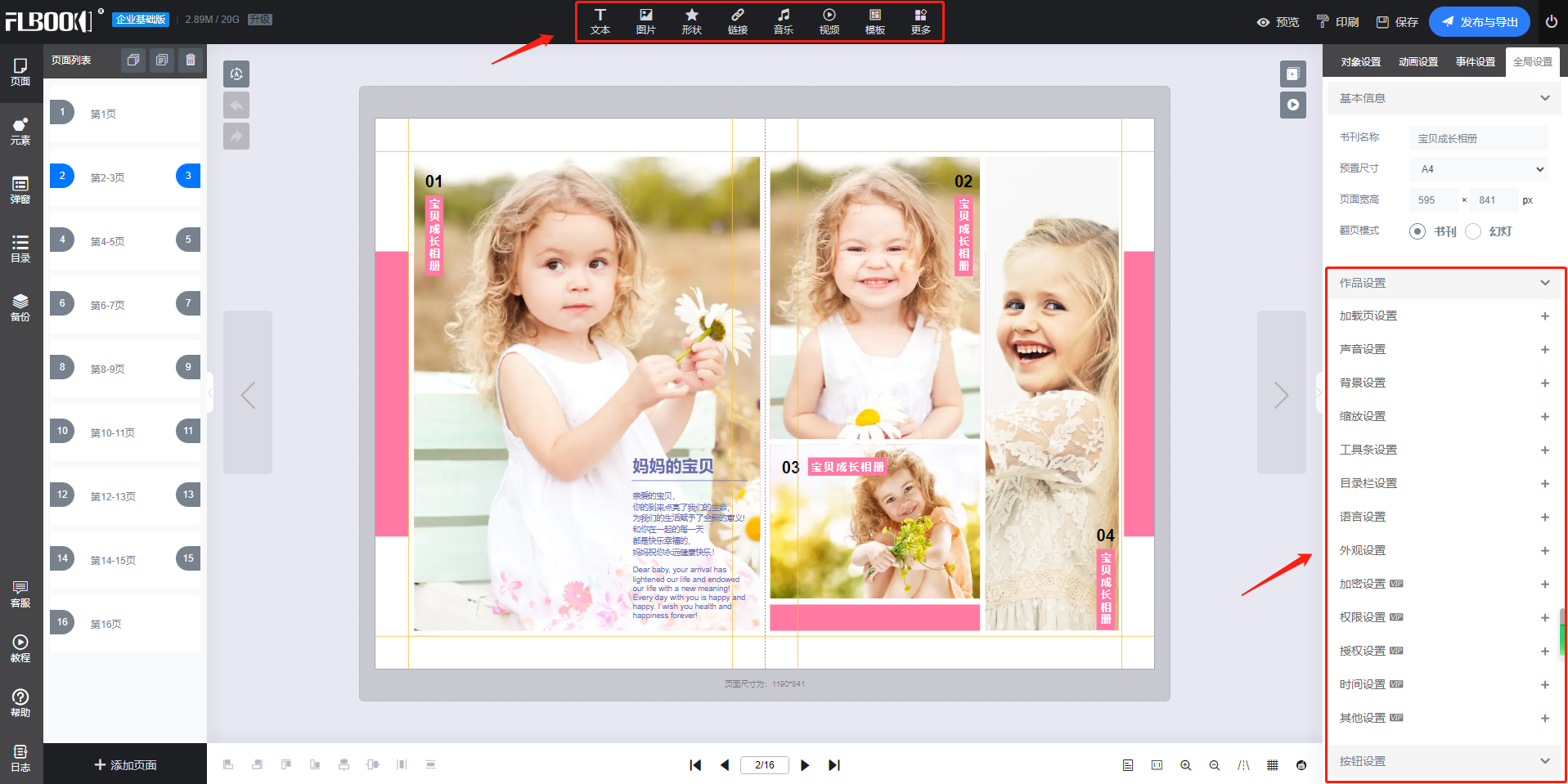Image resolution: width=1568 pixels, height=784 pixels.
Task: Switch to the 事件设置 tab
Action: click(x=1476, y=62)
